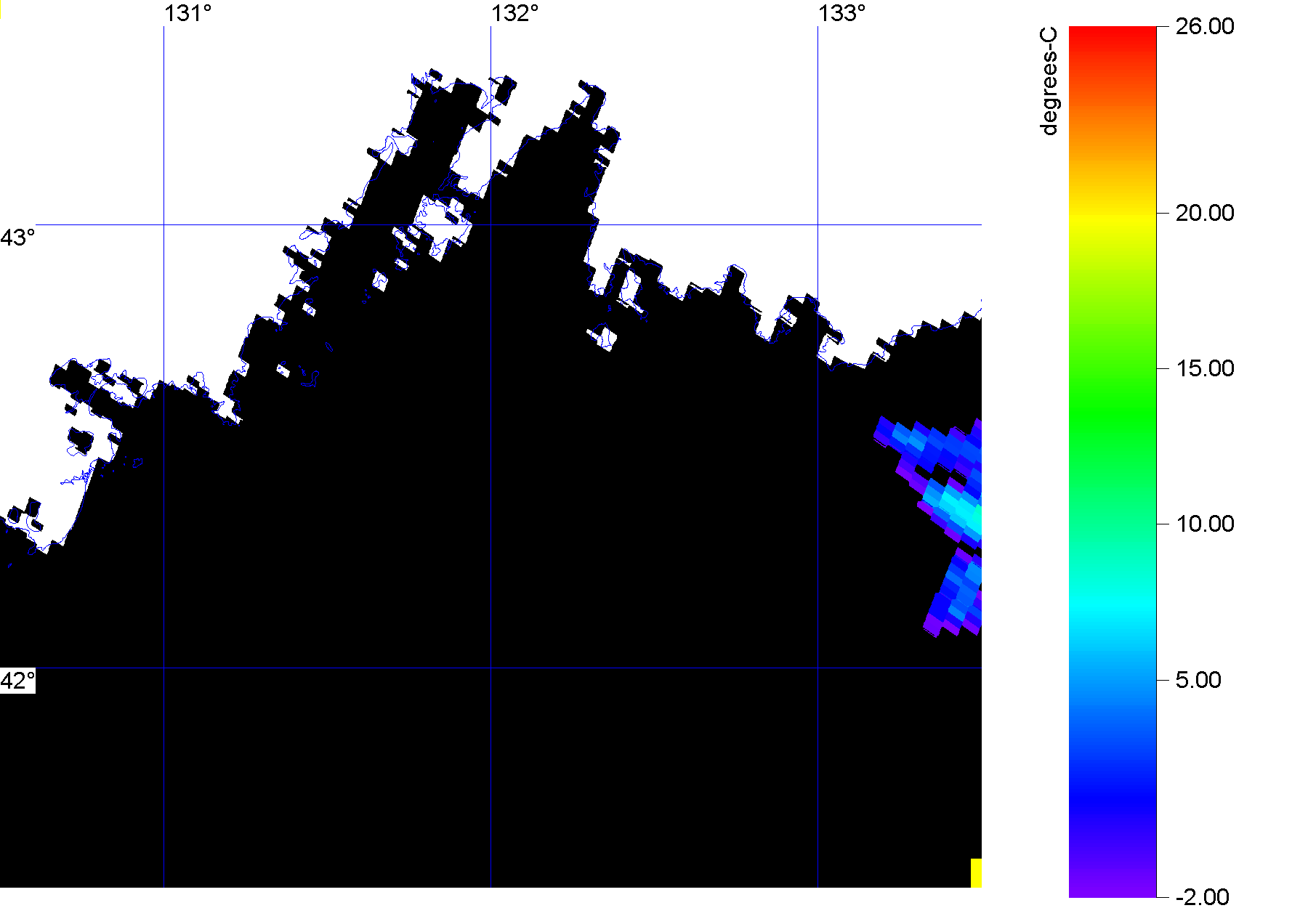Screen dimensions: 1300x924
Task: Click the 133° longitude label
Action: (841, 14)
